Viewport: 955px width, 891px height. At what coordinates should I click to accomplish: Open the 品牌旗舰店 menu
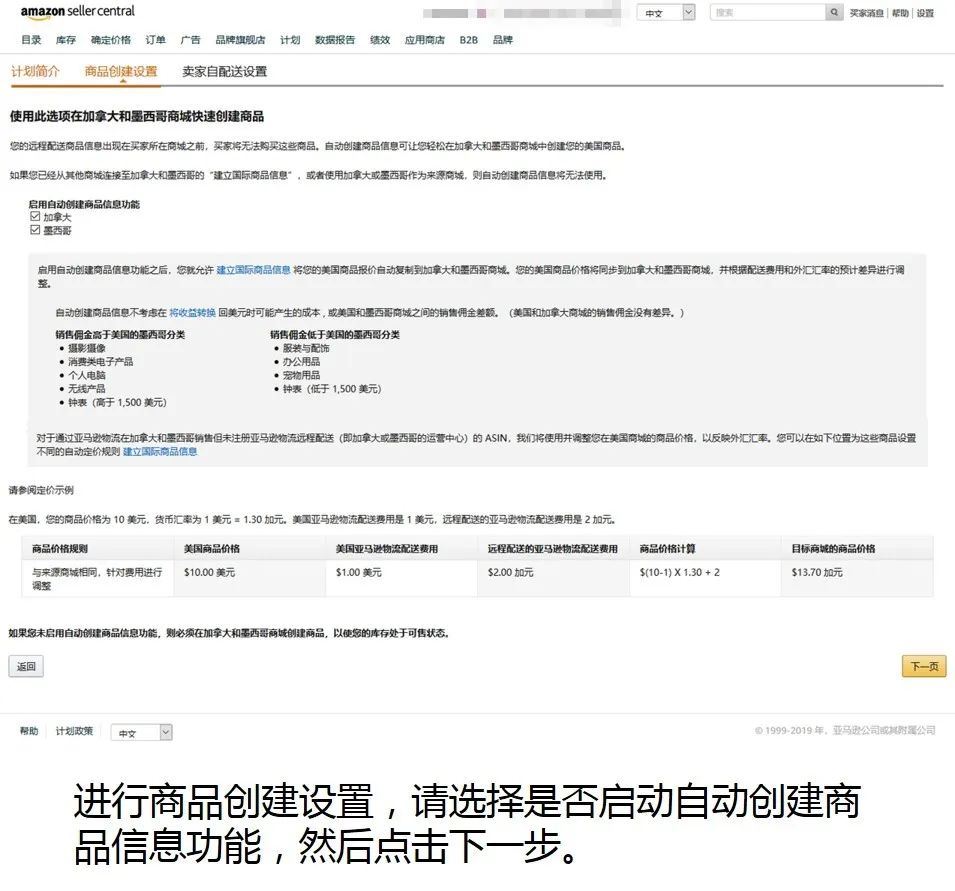pyautogui.click(x=240, y=40)
